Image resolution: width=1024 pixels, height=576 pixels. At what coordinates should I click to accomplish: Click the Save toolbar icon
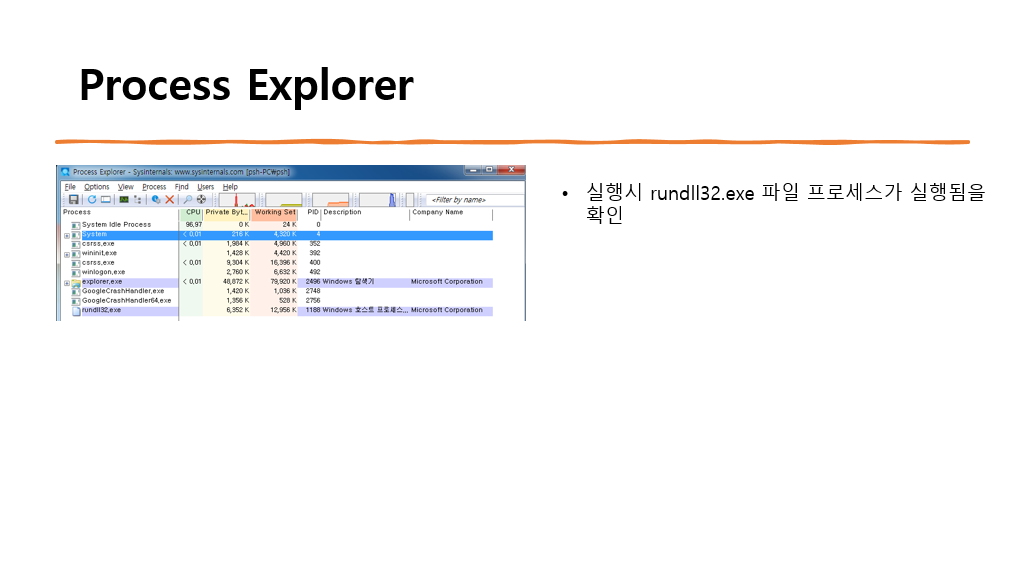[74, 199]
